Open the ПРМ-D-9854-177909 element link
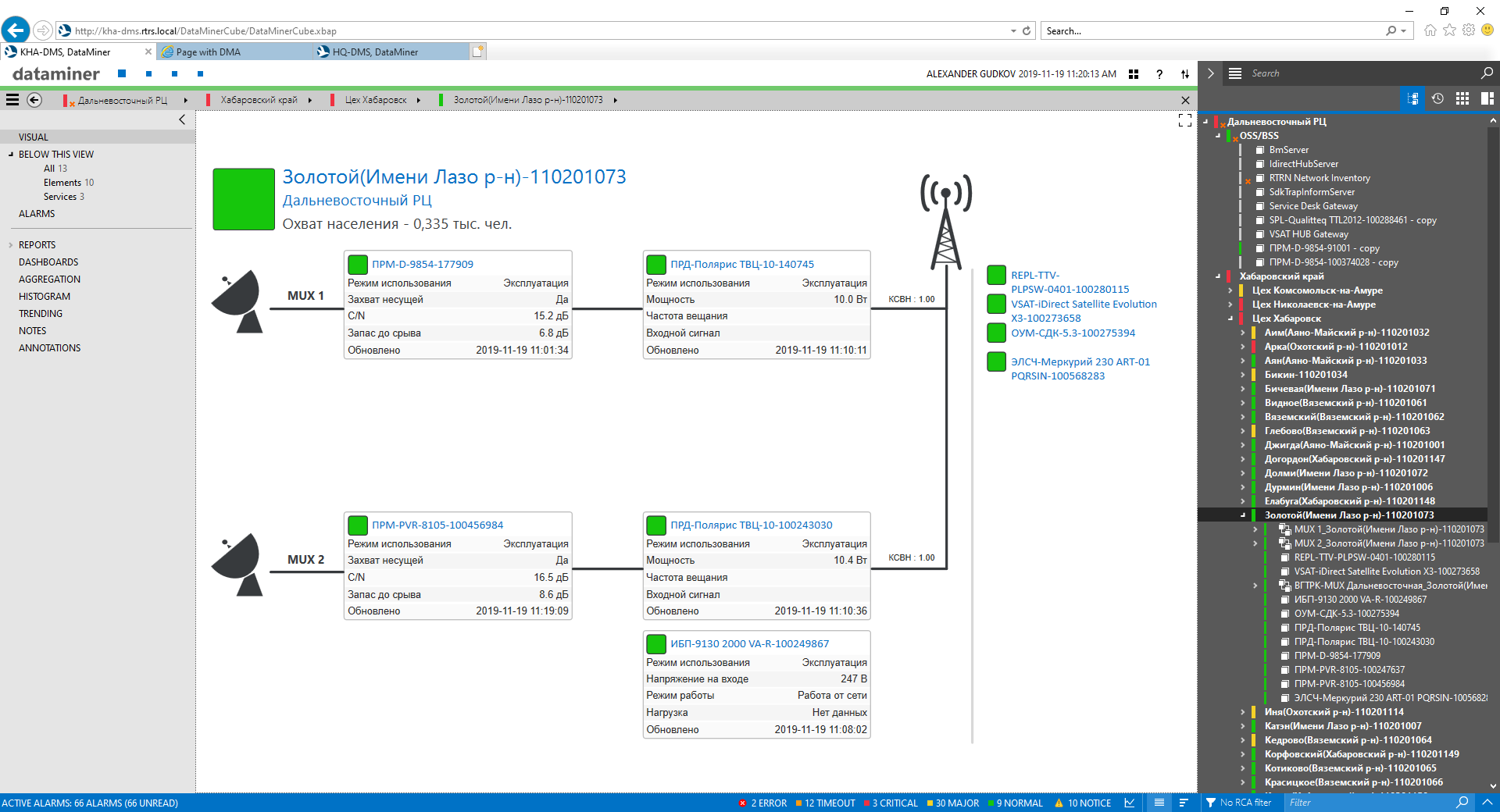The width and height of the screenshot is (1500, 812). point(423,265)
